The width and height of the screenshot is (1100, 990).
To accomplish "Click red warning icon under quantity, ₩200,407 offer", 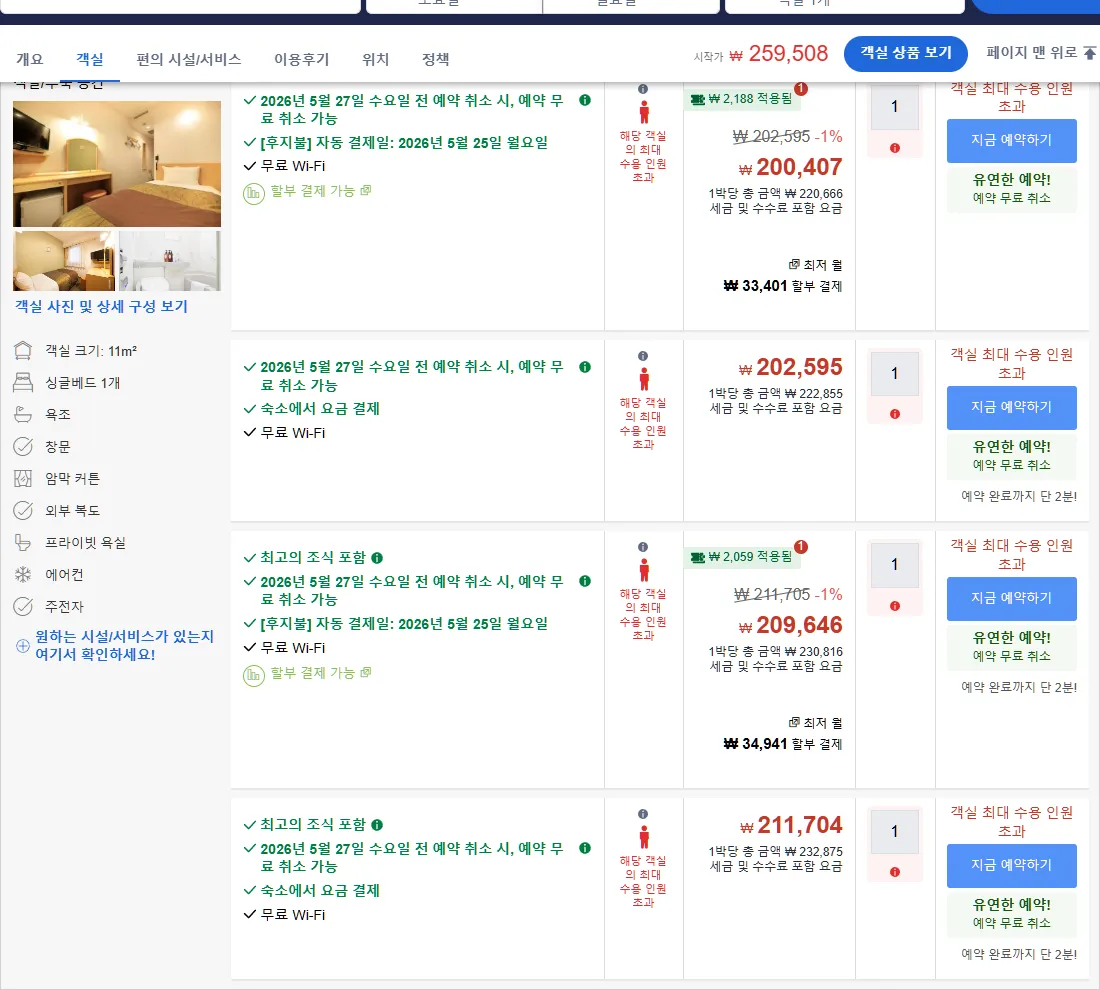I will pos(894,148).
